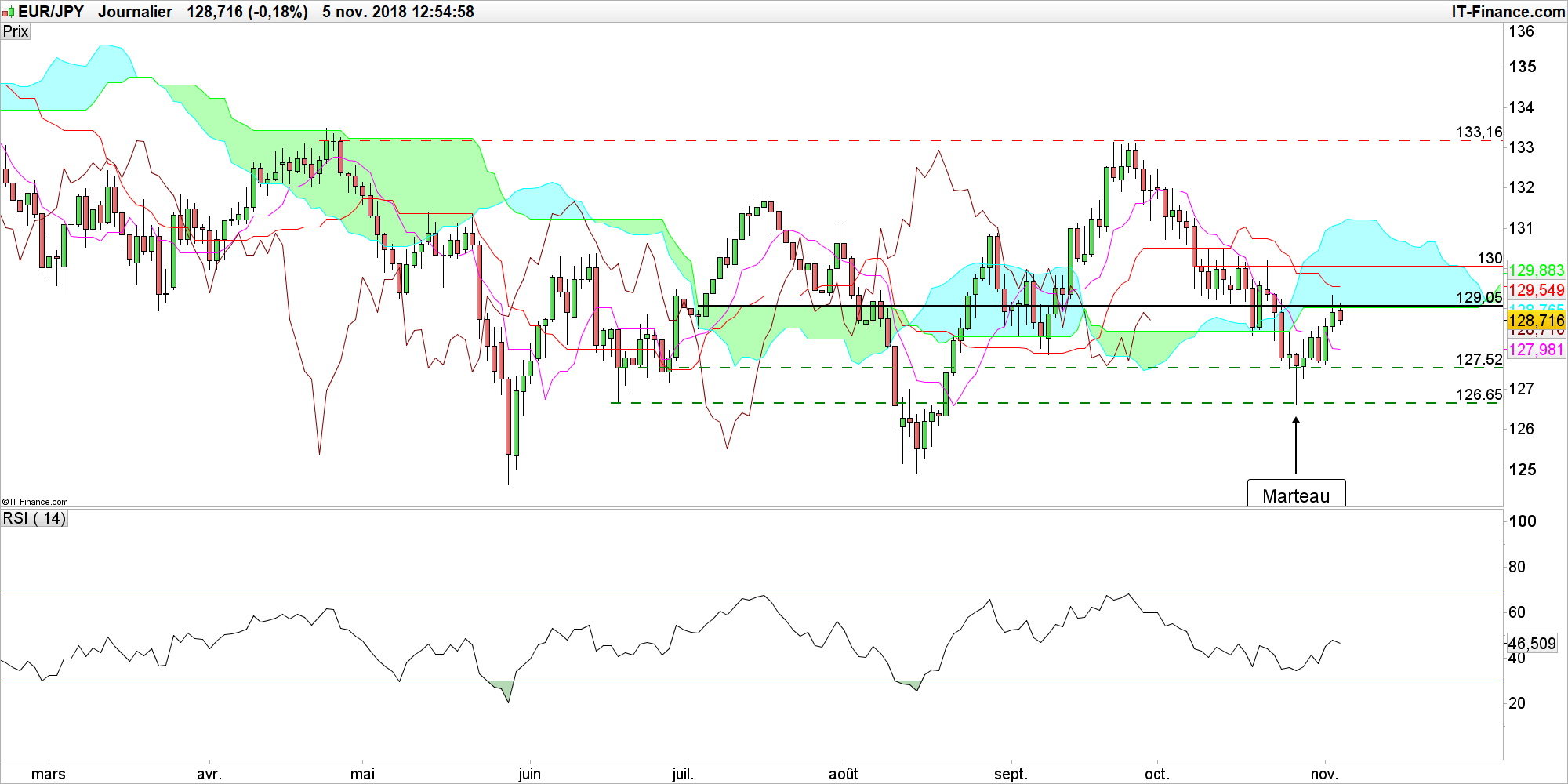1568x784 pixels.
Task: Click the 135 price axis label
Action: pyautogui.click(x=1523, y=67)
